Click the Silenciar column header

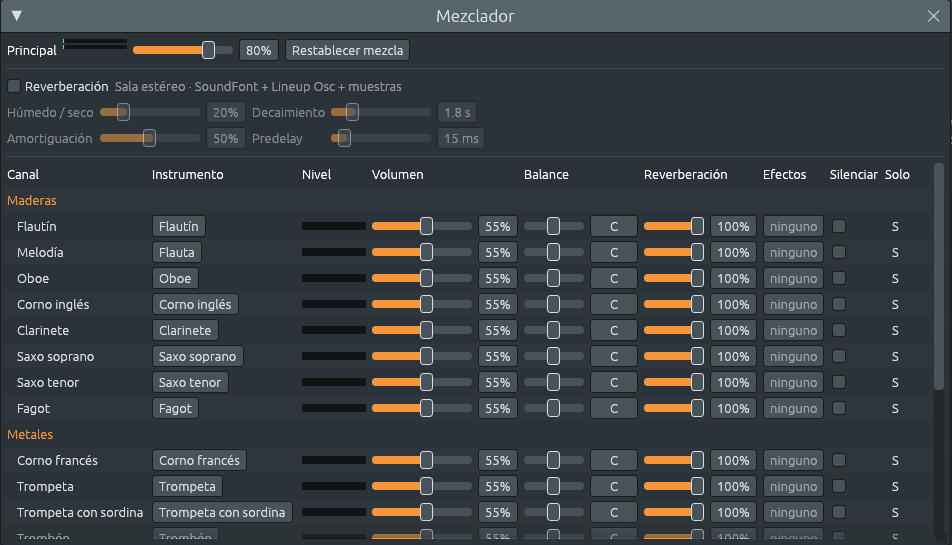(x=854, y=175)
